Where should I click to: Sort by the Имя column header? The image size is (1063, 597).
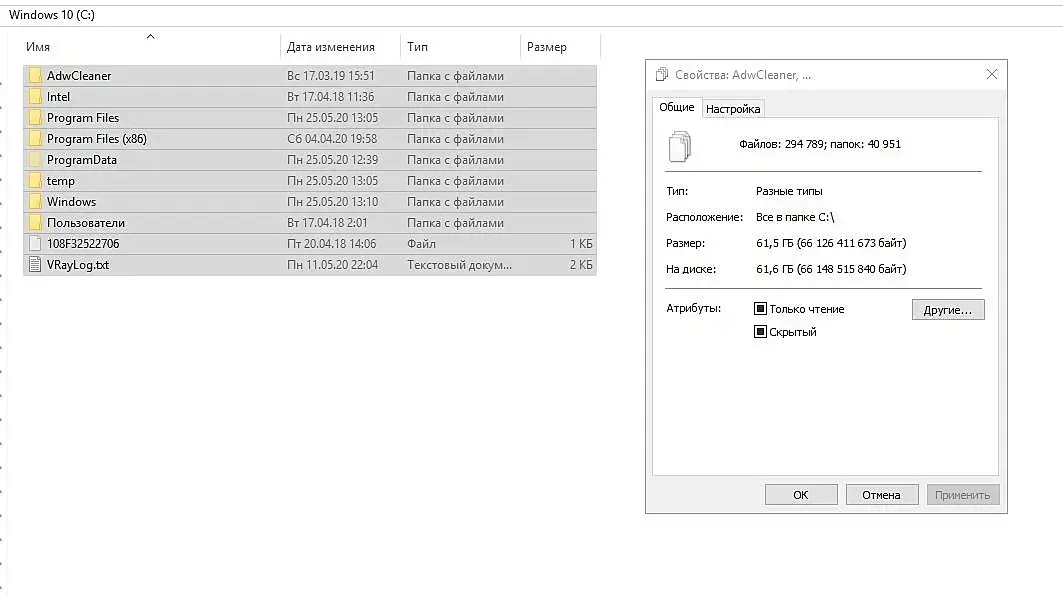(38, 47)
